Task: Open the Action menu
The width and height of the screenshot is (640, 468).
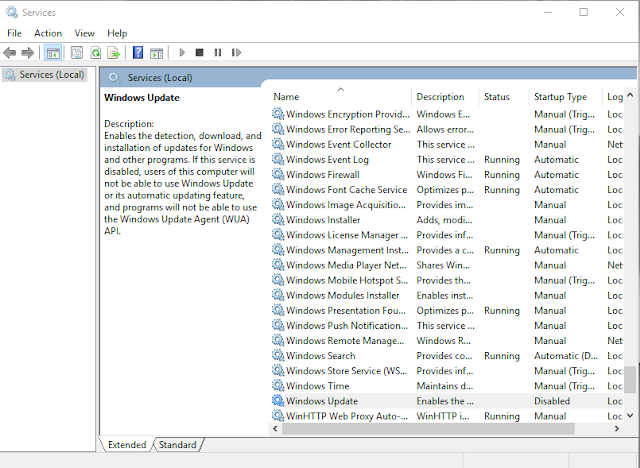Action: tap(48, 33)
